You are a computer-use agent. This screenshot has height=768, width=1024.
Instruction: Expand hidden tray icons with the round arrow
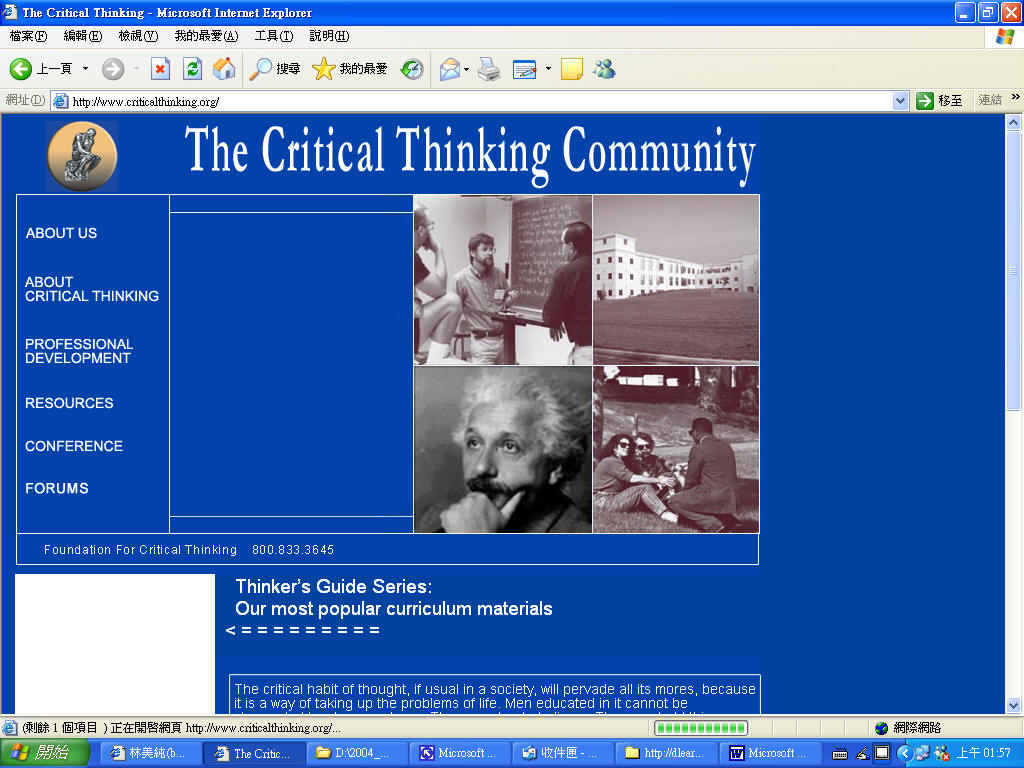coord(904,753)
